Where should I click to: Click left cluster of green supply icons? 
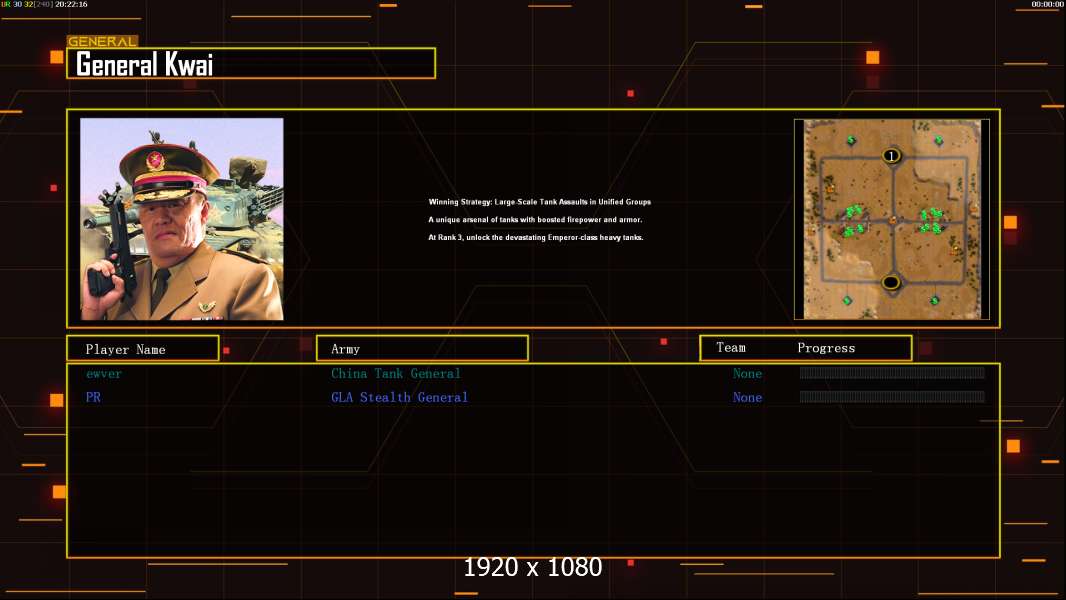coord(854,220)
